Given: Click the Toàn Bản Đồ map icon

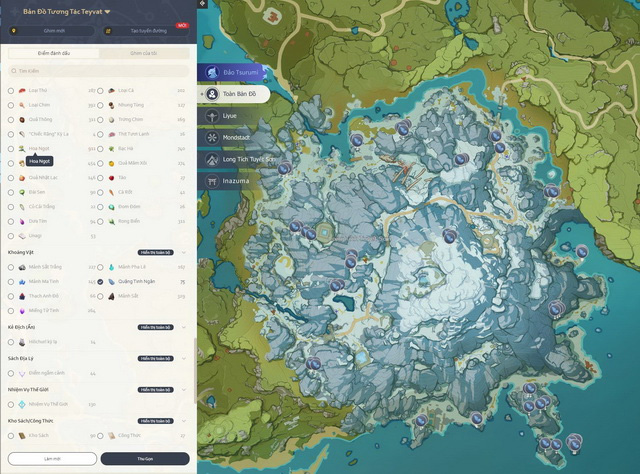Looking at the screenshot, I should 212,94.
